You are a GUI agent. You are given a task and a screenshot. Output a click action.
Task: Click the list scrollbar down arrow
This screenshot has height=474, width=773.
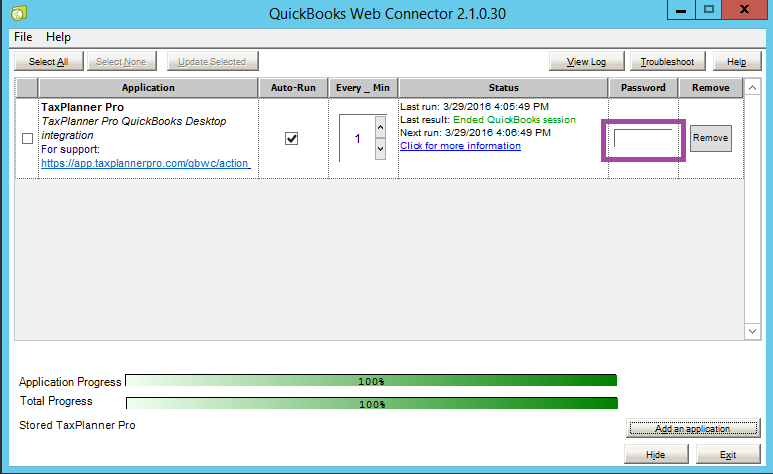752,331
